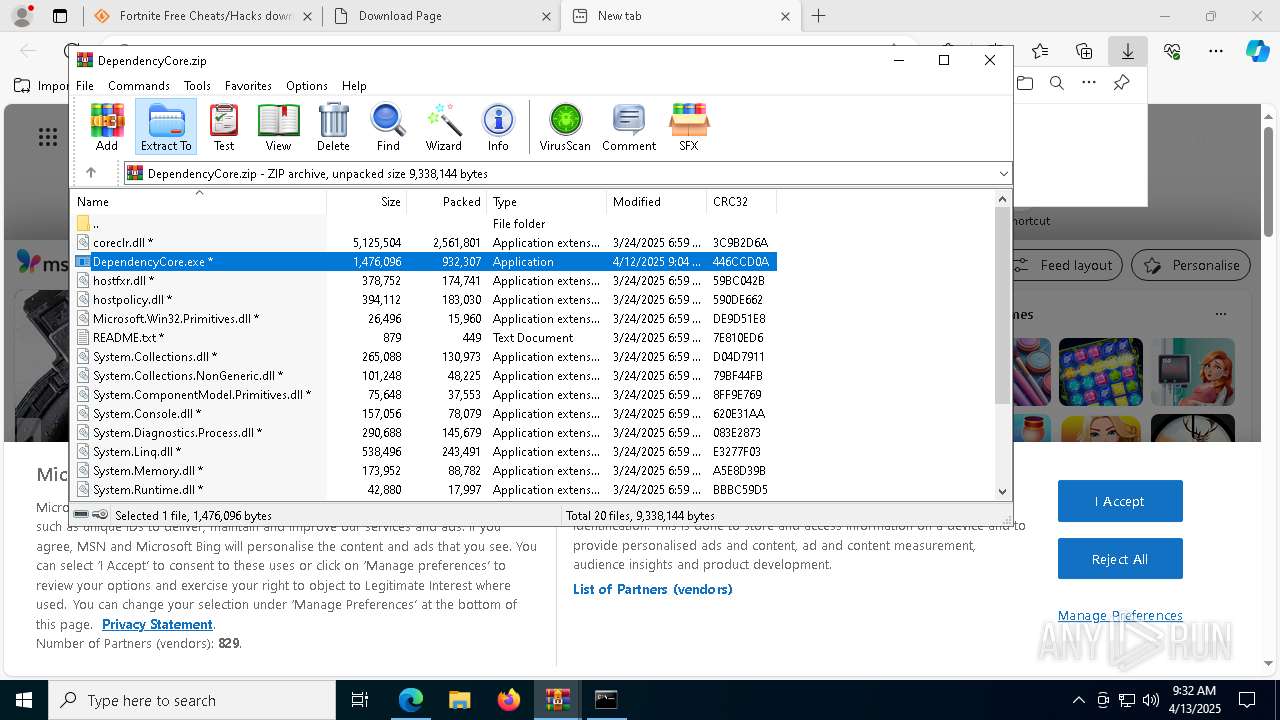Switch to Download Page browser tab
1280x720 pixels.
tap(443, 16)
